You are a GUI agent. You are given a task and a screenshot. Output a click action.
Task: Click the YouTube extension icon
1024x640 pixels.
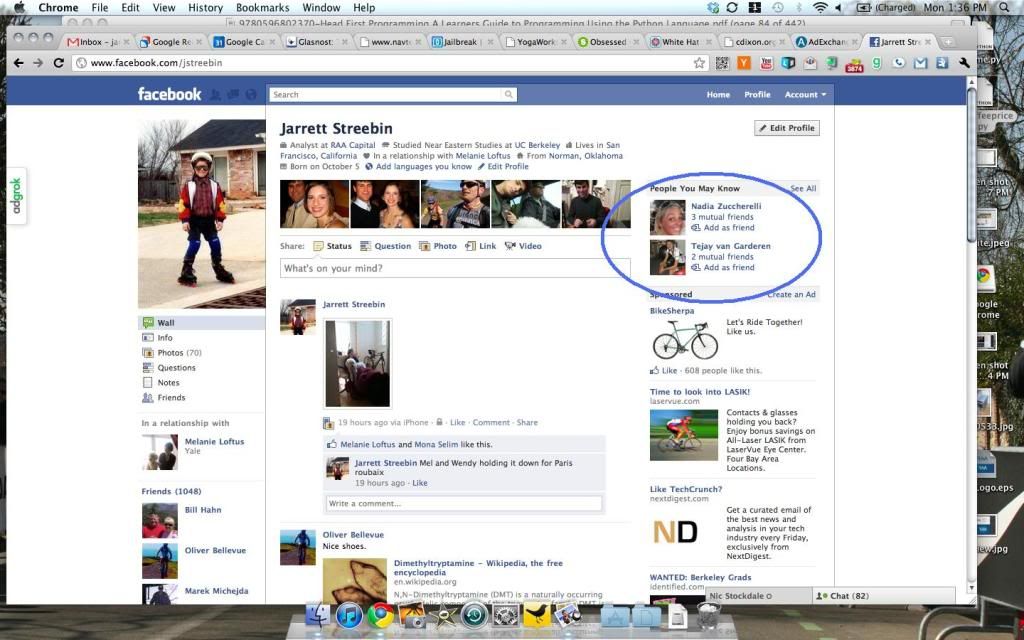pyautogui.click(x=766, y=63)
